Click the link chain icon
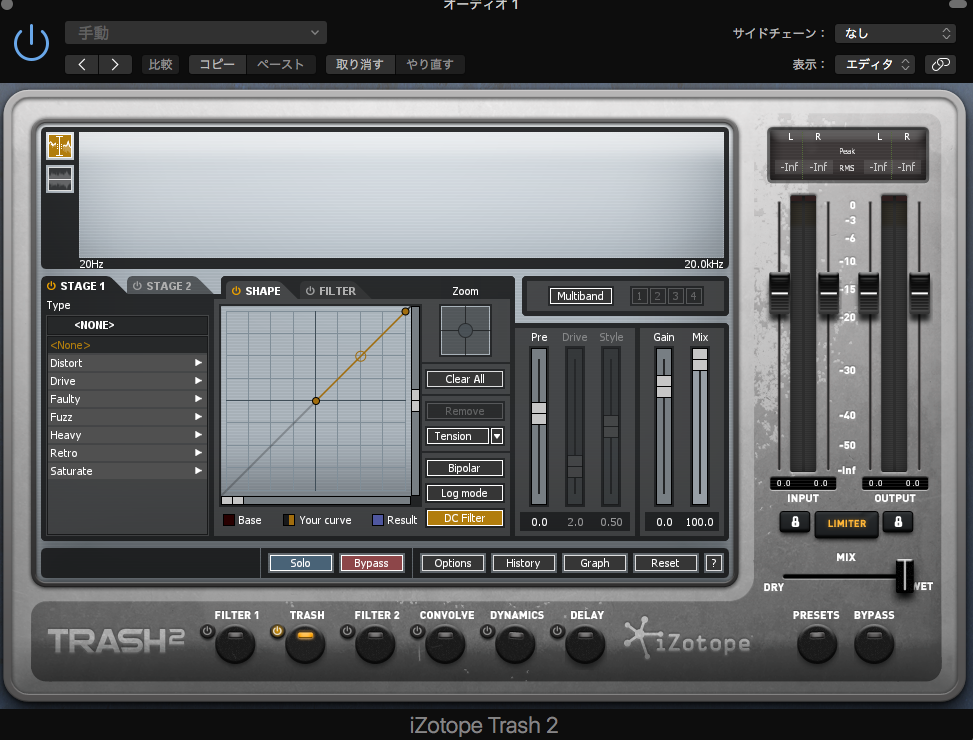The width and height of the screenshot is (973, 740). (x=939, y=64)
